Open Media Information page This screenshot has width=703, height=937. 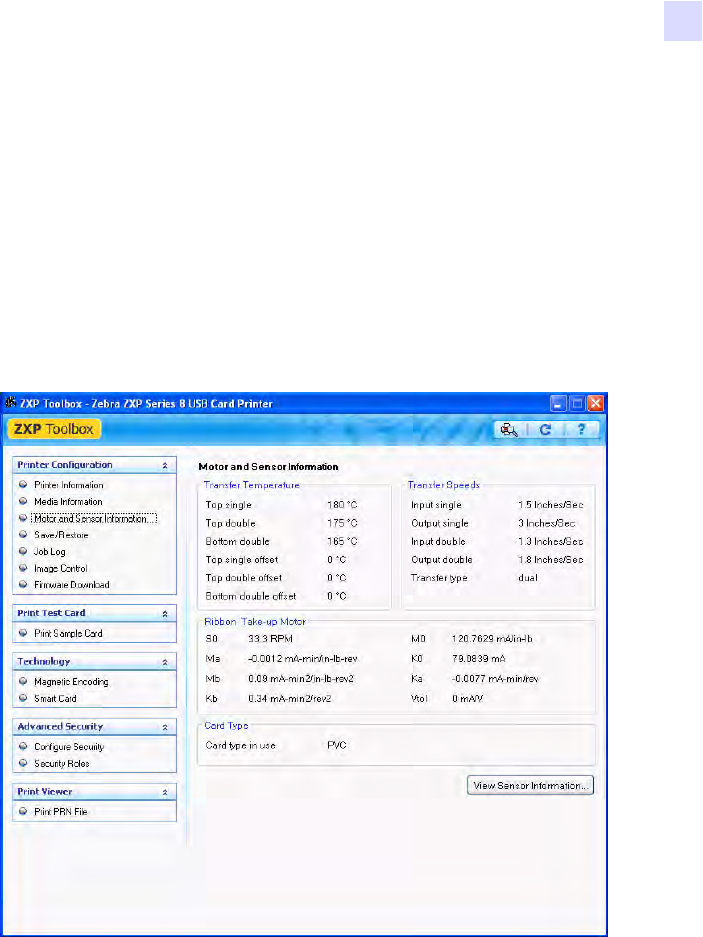click(68, 501)
